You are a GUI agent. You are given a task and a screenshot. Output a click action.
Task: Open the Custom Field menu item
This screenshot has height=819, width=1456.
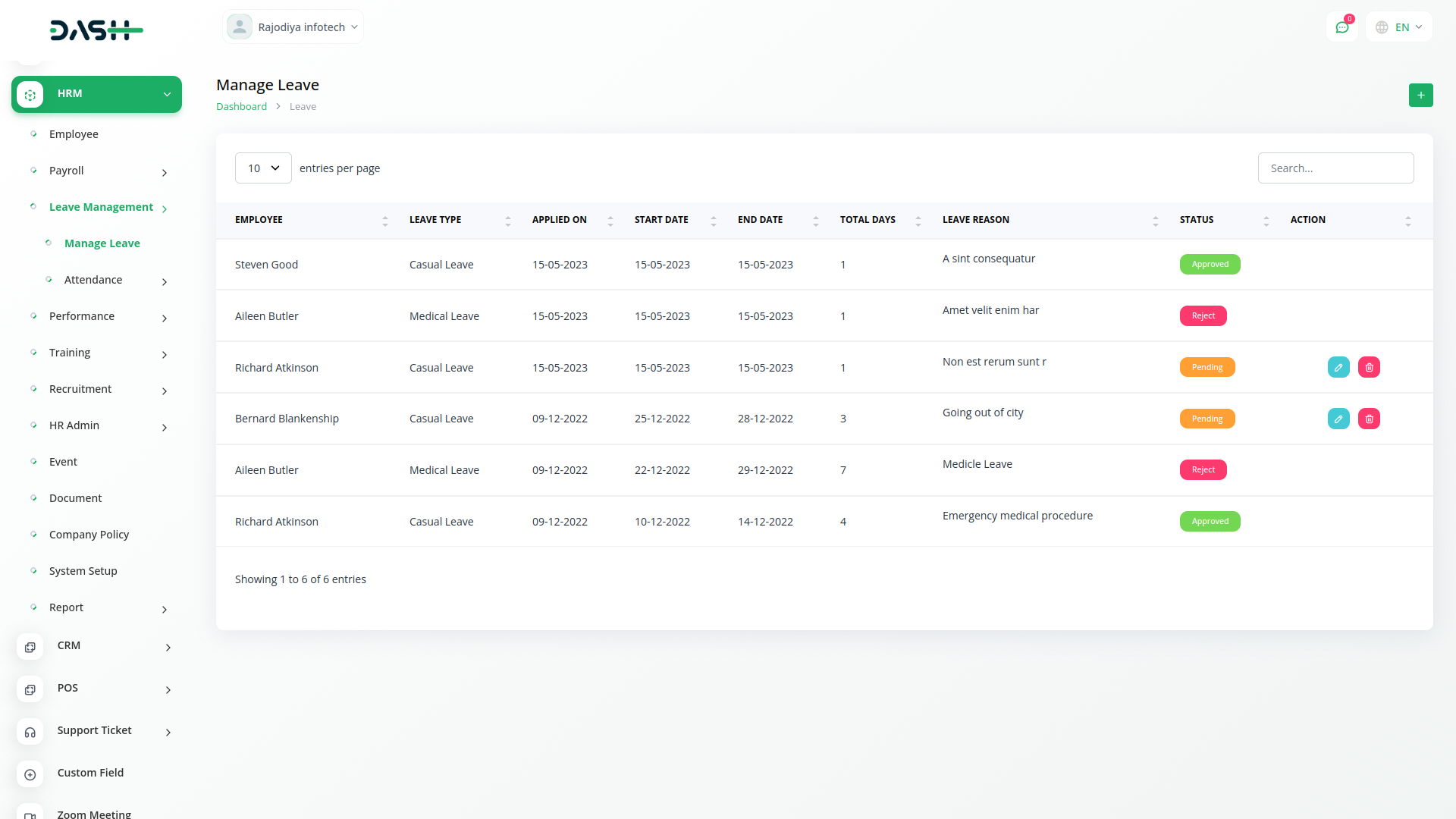click(90, 773)
